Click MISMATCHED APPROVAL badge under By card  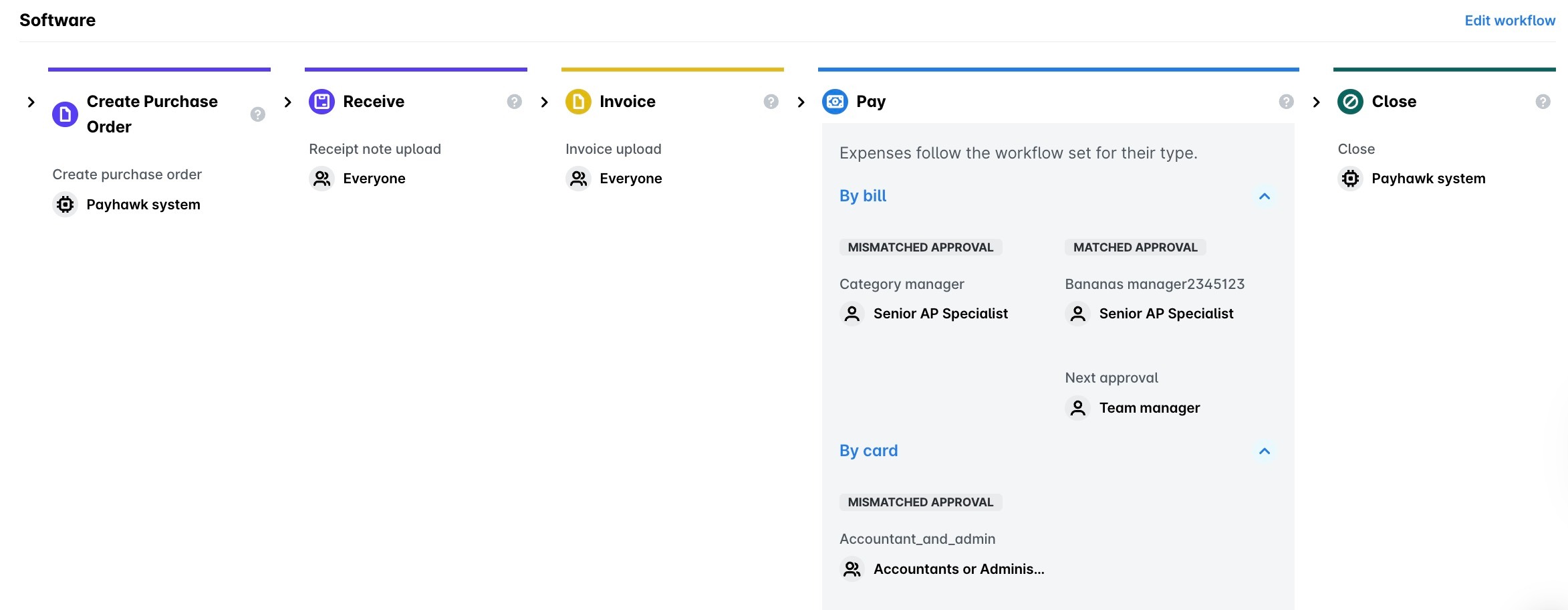pyautogui.click(x=920, y=502)
